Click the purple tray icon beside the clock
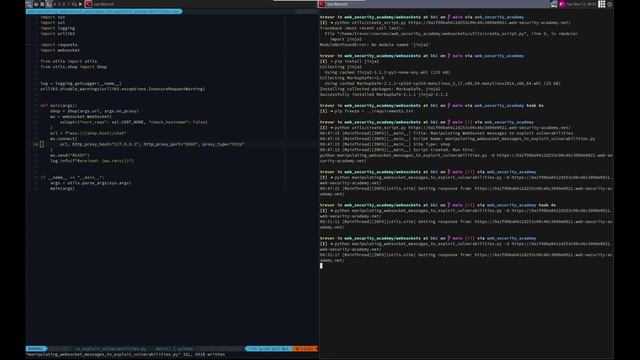The width and height of the screenshot is (640, 360). 562,4
